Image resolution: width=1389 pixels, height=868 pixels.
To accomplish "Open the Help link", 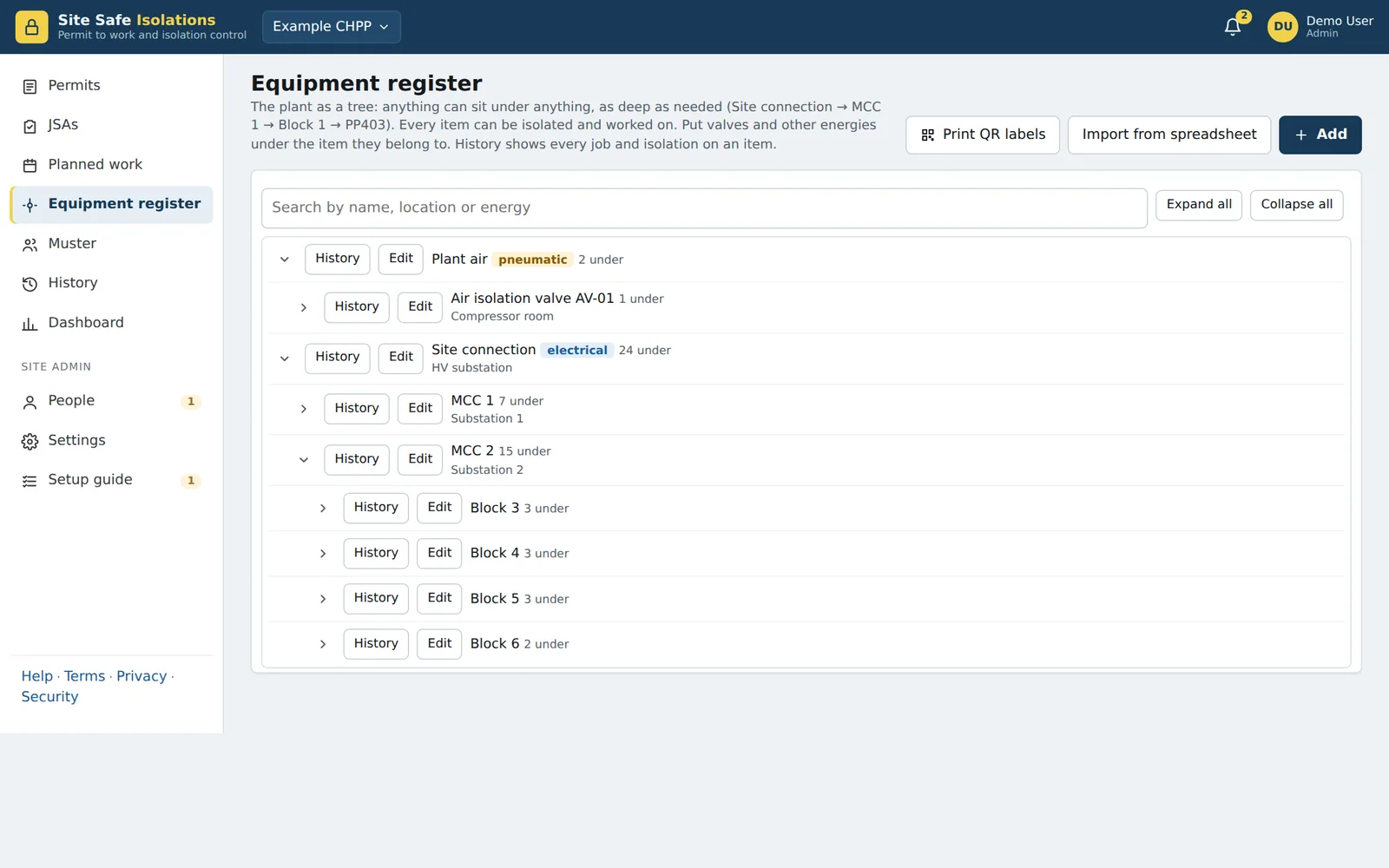I will coord(37,676).
